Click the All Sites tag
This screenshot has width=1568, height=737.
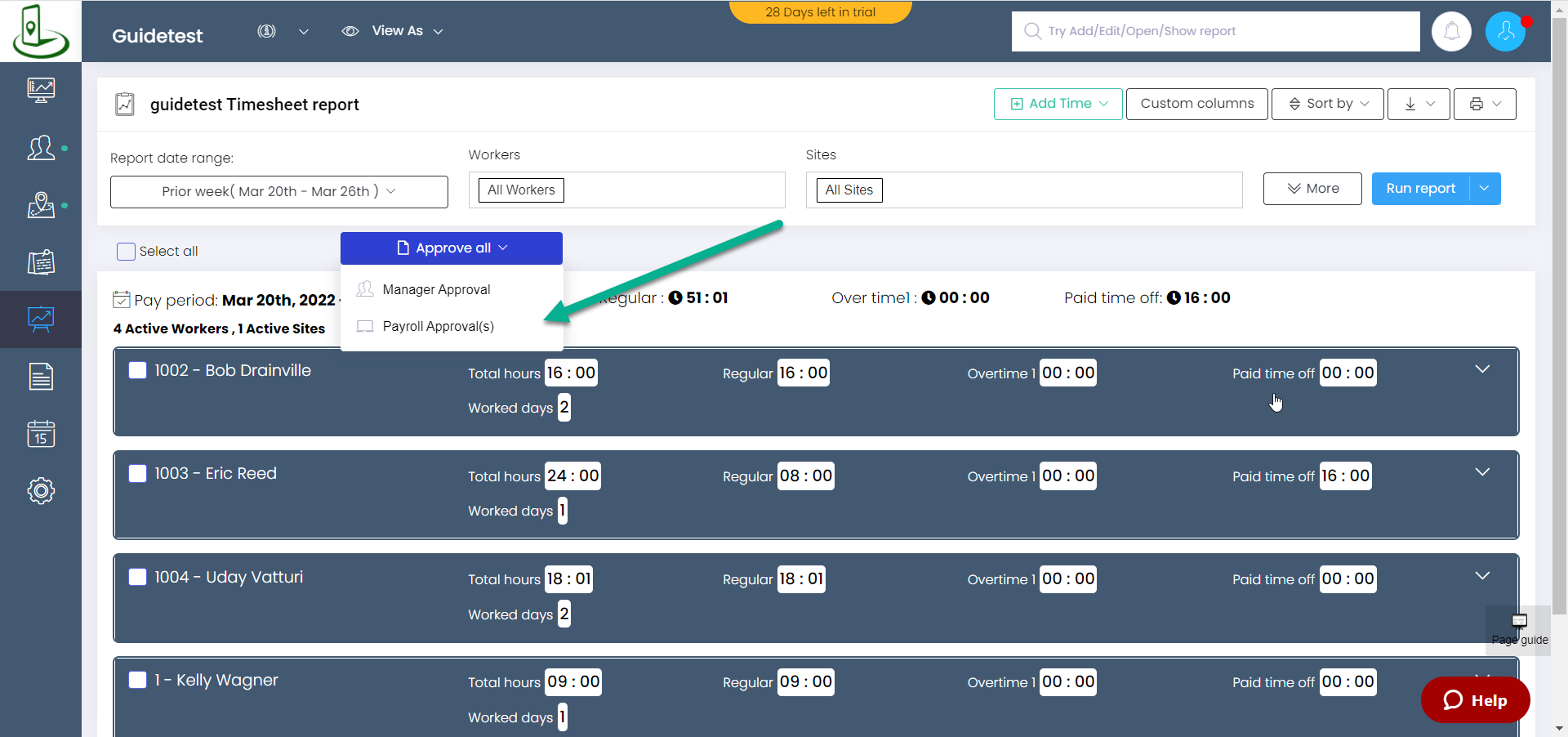(x=849, y=190)
